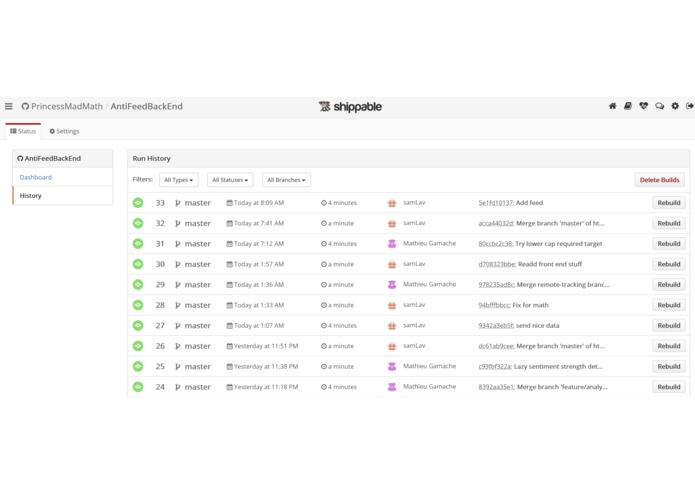
Task: Click success status icon for build 33
Action: coord(138,203)
